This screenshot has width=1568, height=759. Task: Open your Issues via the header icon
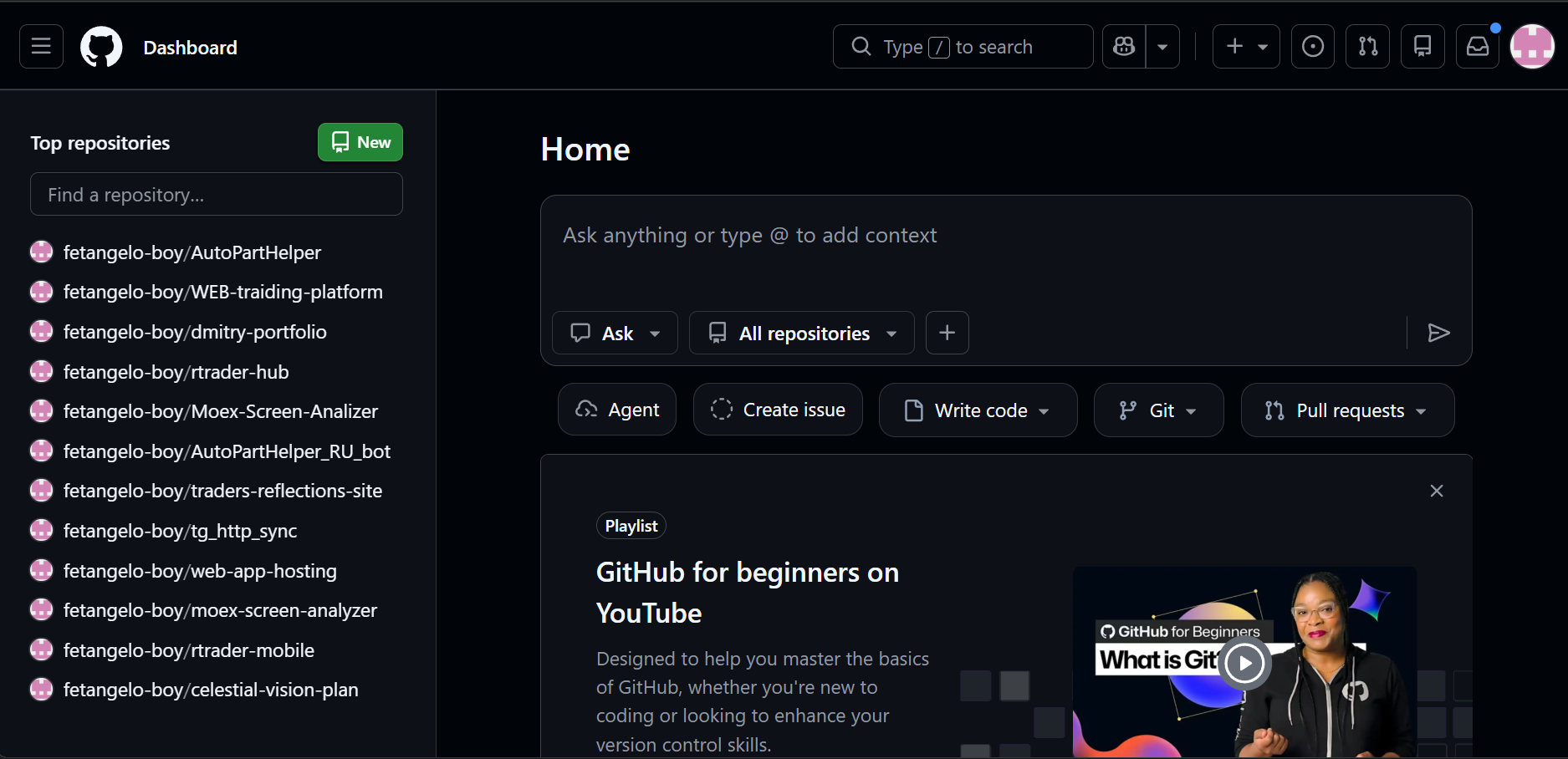point(1312,46)
